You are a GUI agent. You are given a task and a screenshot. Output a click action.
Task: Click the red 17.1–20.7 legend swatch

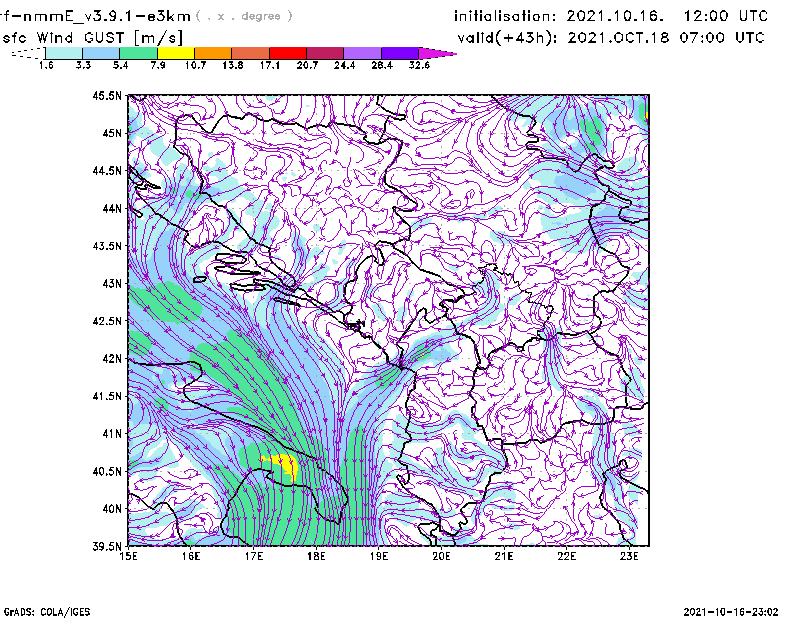click(288, 53)
